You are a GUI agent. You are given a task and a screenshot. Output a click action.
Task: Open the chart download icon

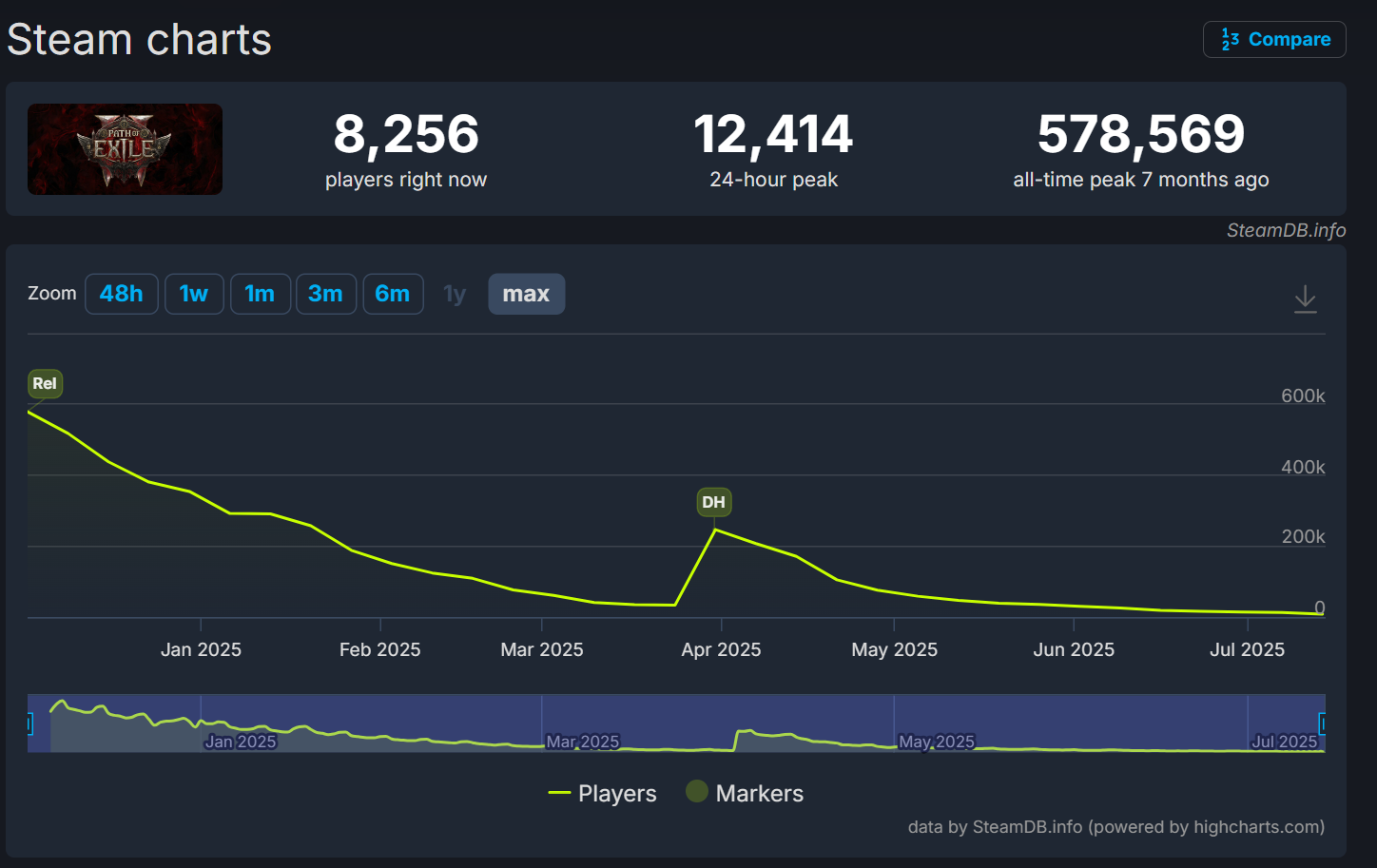tap(1306, 299)
